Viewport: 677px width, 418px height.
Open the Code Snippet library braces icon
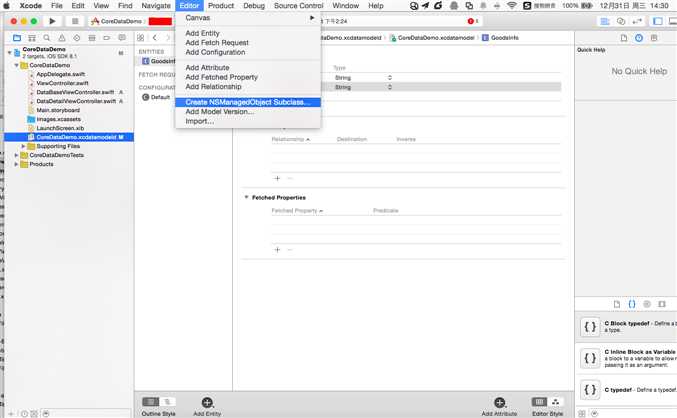coord(632,304)
